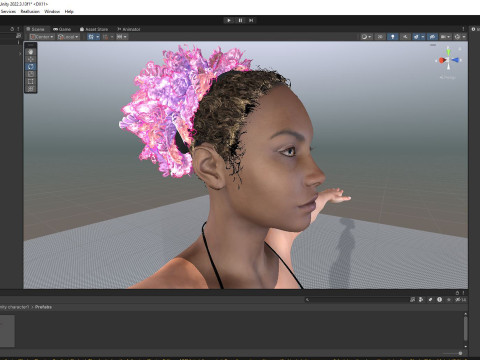
Task: Click the Inspector tab icon
Action: tap(473, 29)
